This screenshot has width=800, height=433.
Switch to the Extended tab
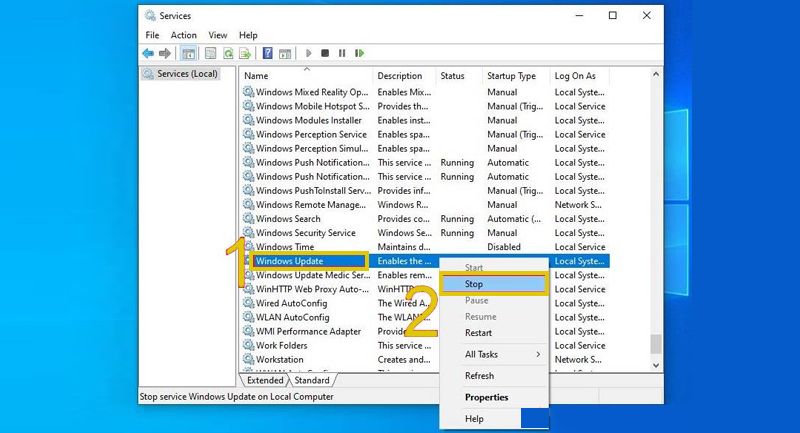point(265,380)
